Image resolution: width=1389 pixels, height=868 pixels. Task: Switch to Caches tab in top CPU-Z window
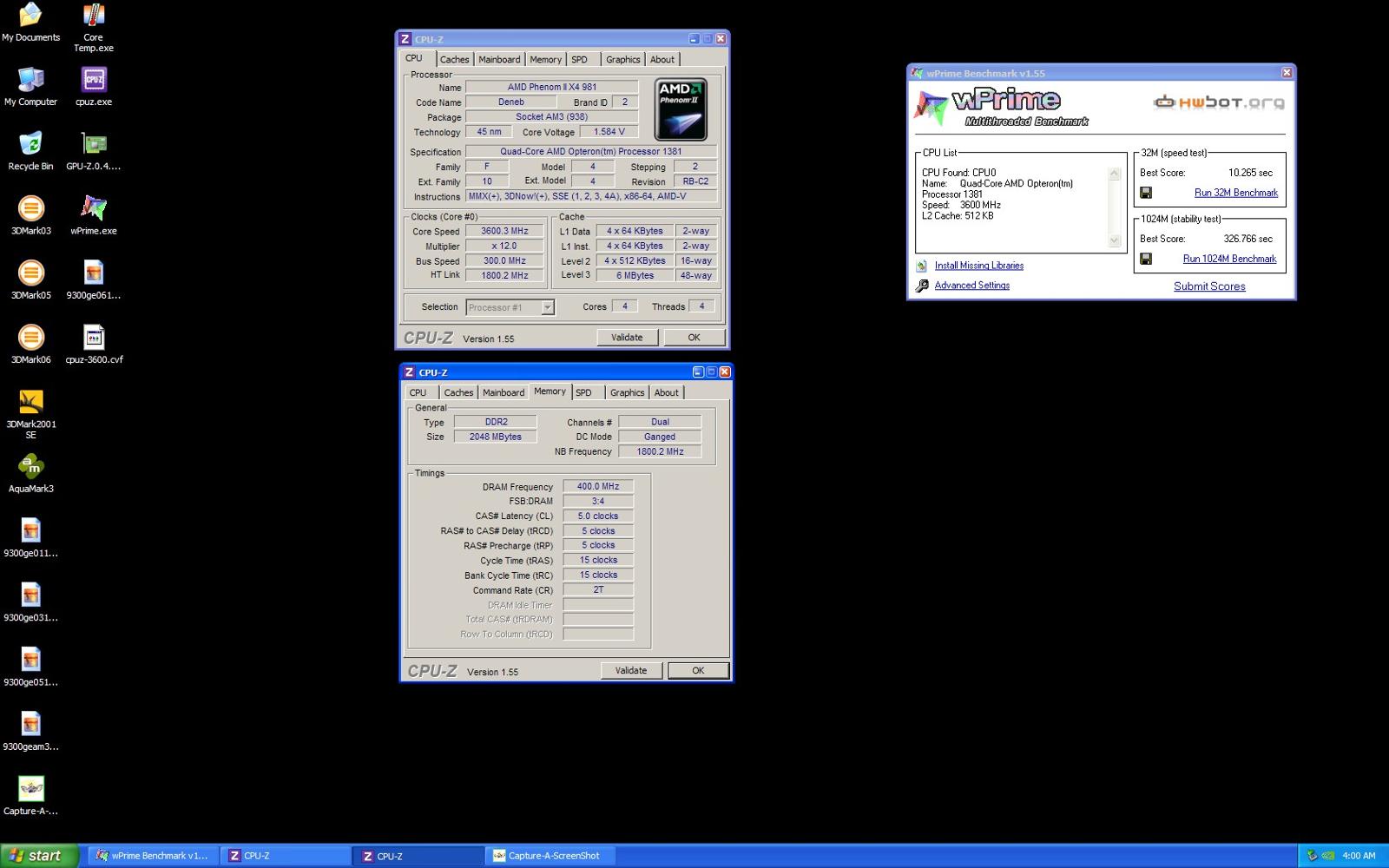click(454, 60)
